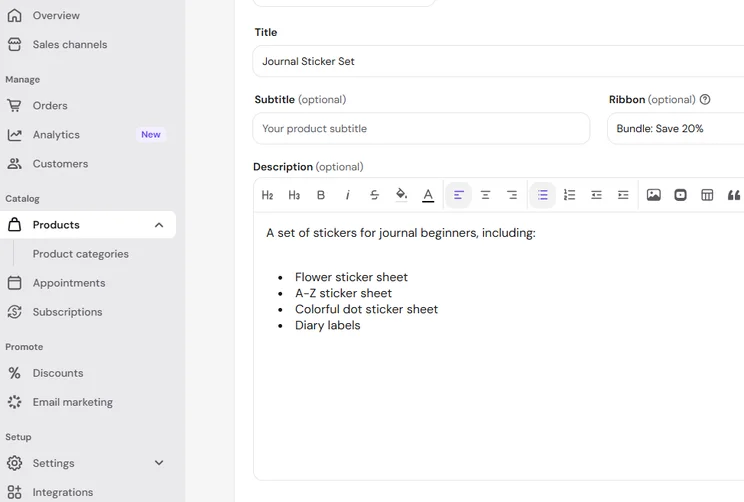Screen dimensions: 744x502
Task: Increase indent of the list
Action: (623, 195)
